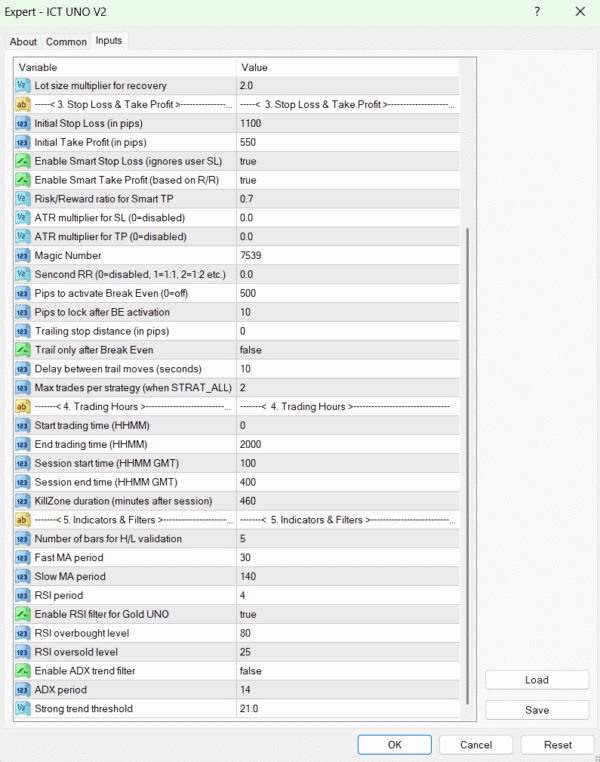Edit the Lot size multiplier value 2.0
The height and width of the screenshot is (762, 600).
coord(348,86)
